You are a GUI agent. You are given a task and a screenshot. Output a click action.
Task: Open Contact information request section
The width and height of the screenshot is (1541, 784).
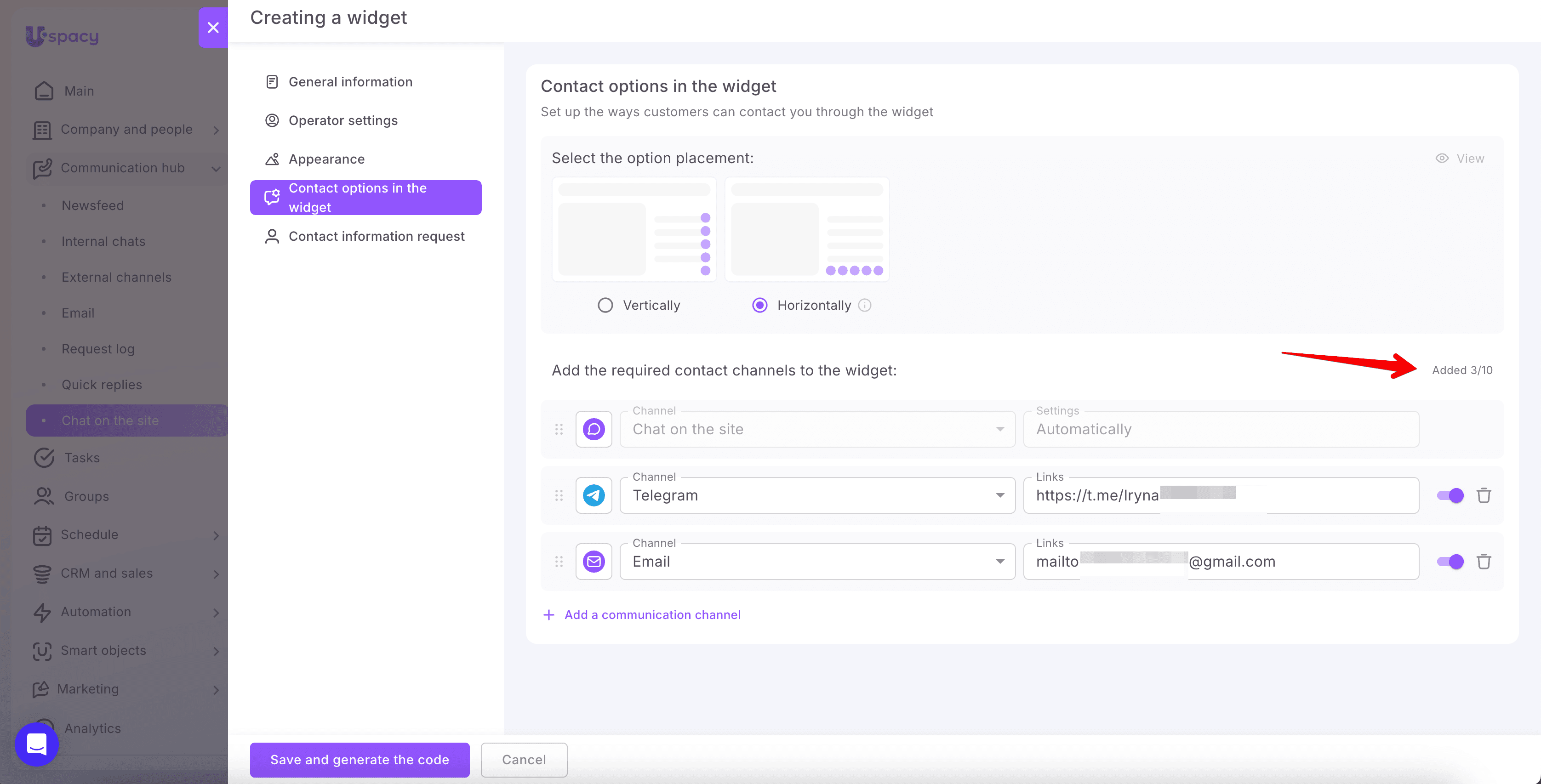365,236
